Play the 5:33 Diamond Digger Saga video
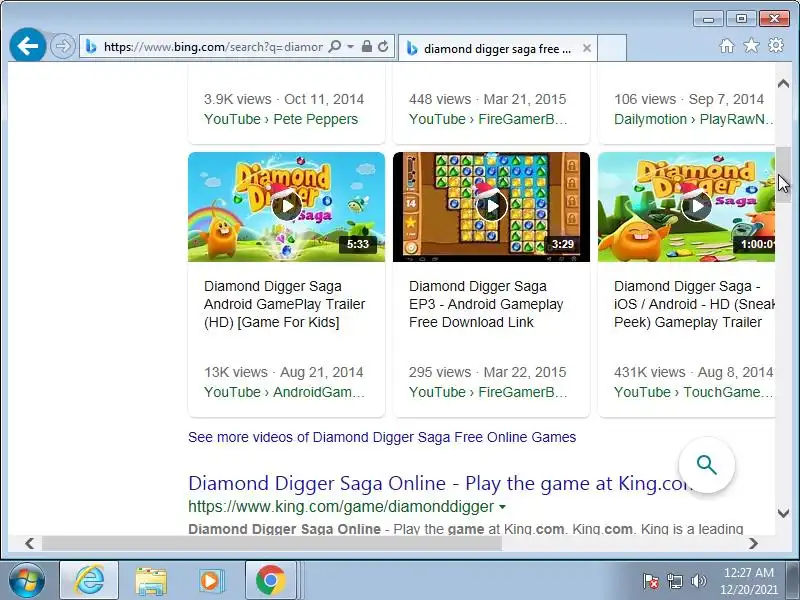 tap(286, 207)
